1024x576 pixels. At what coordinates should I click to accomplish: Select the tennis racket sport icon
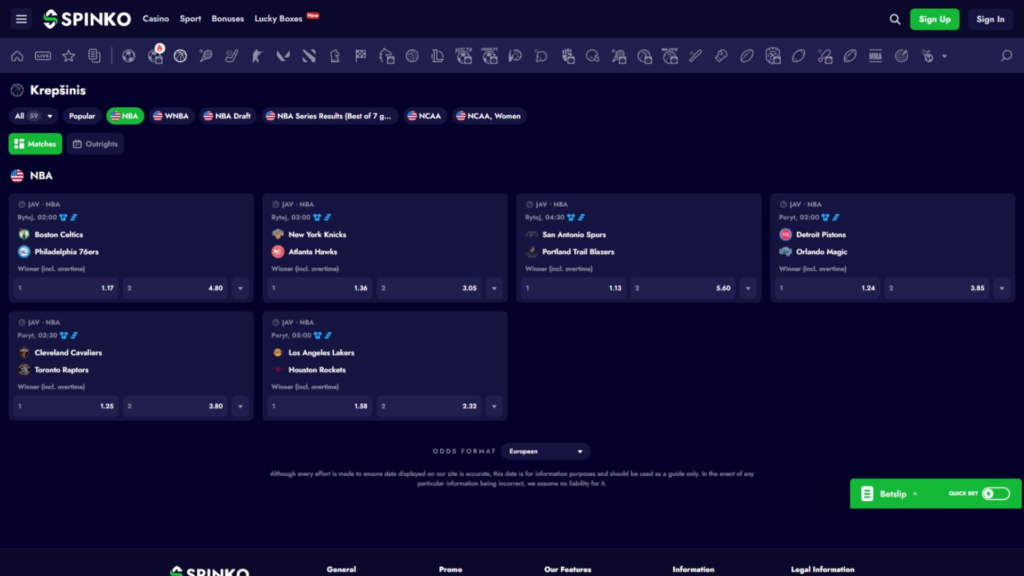pyautogui.click(x=206, y=56)
